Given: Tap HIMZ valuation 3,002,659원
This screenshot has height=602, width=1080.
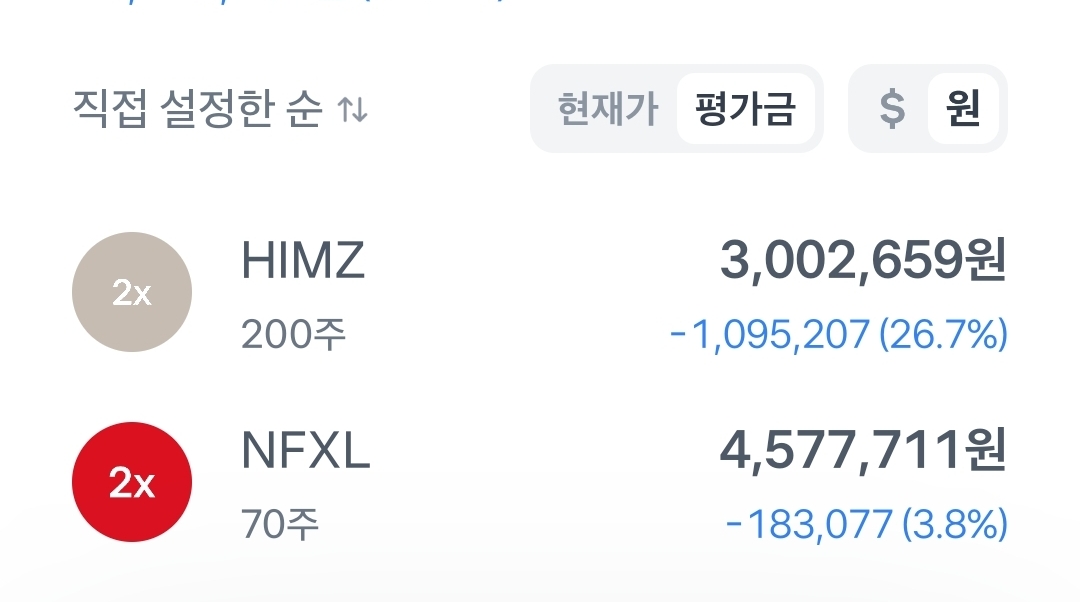Looking at the screenshot, I should pyautogui.click(x=862, y=262).
